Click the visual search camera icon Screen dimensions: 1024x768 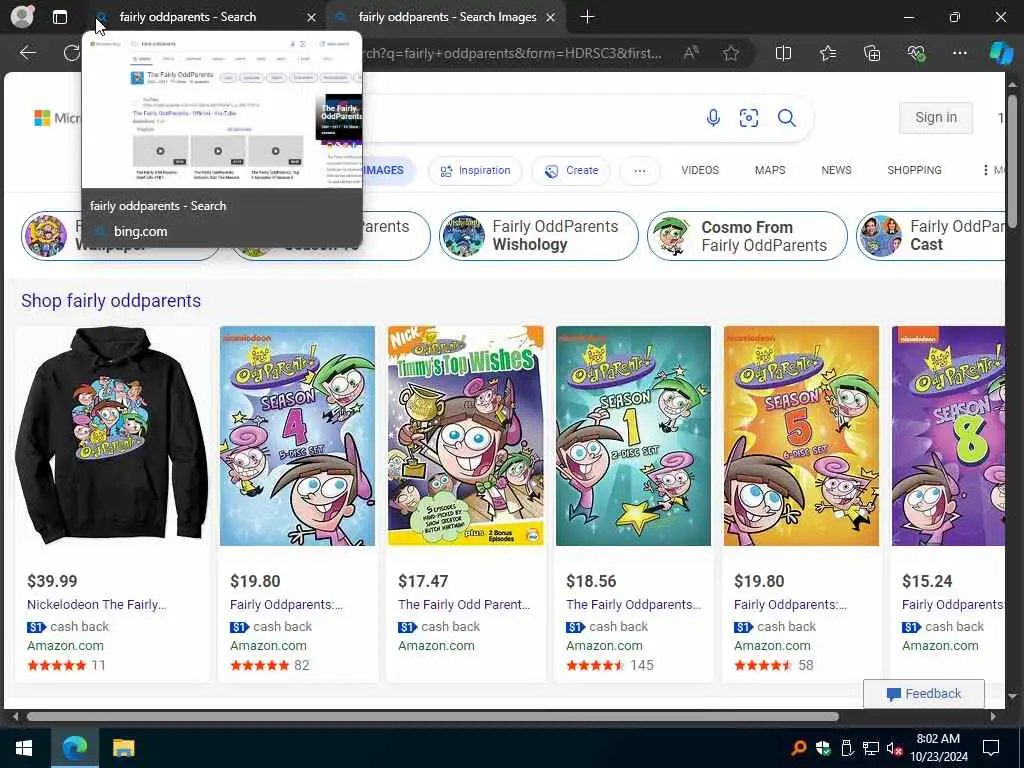(x=748, y=118)
